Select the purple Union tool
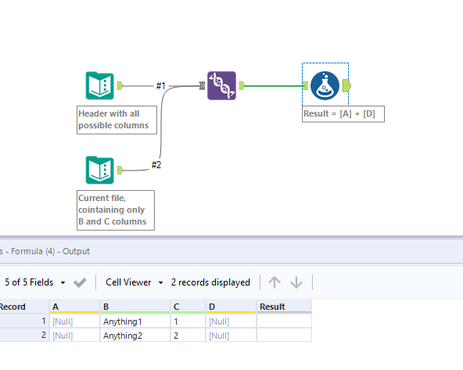 pyautogui.click(x=222, y=86)
